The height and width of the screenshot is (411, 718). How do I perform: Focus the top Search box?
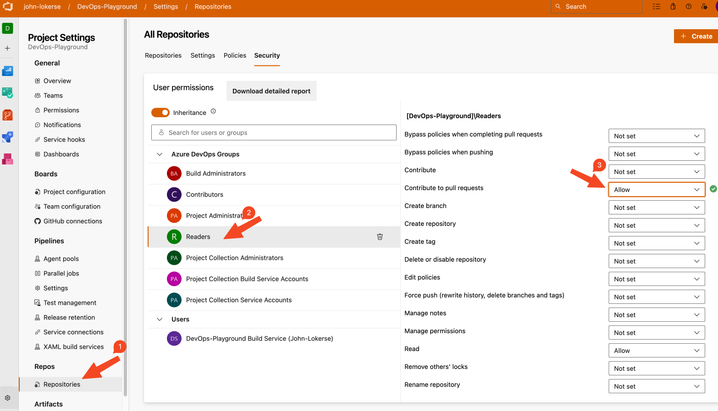tap(596, 6)
